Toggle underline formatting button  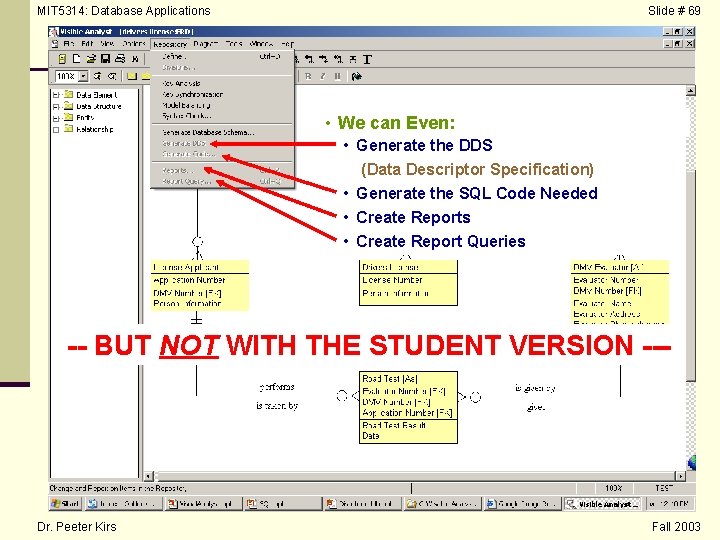(338, 76)
